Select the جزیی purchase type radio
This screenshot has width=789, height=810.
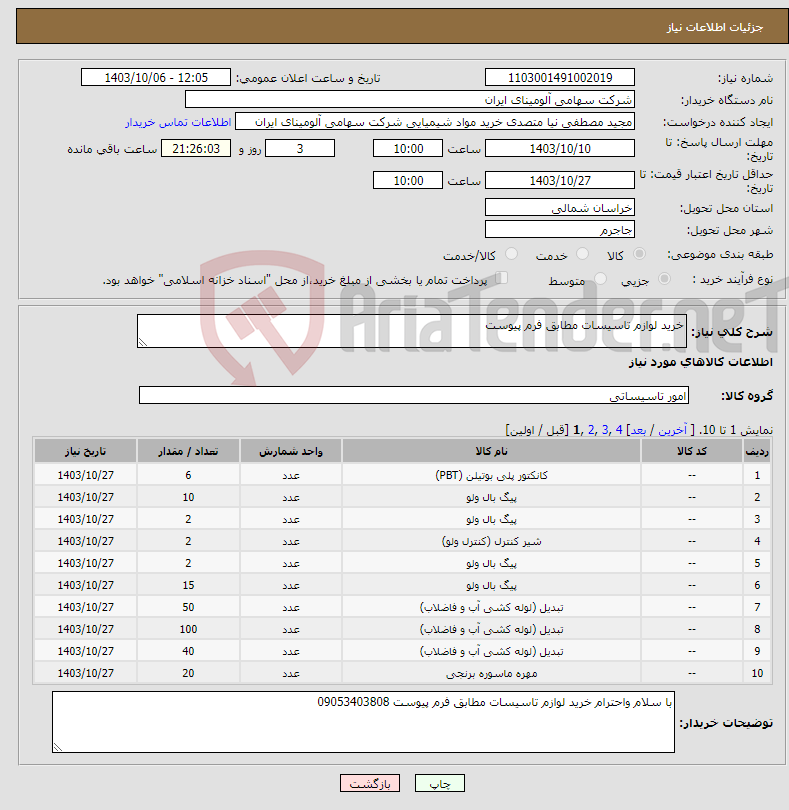point(664,279)
